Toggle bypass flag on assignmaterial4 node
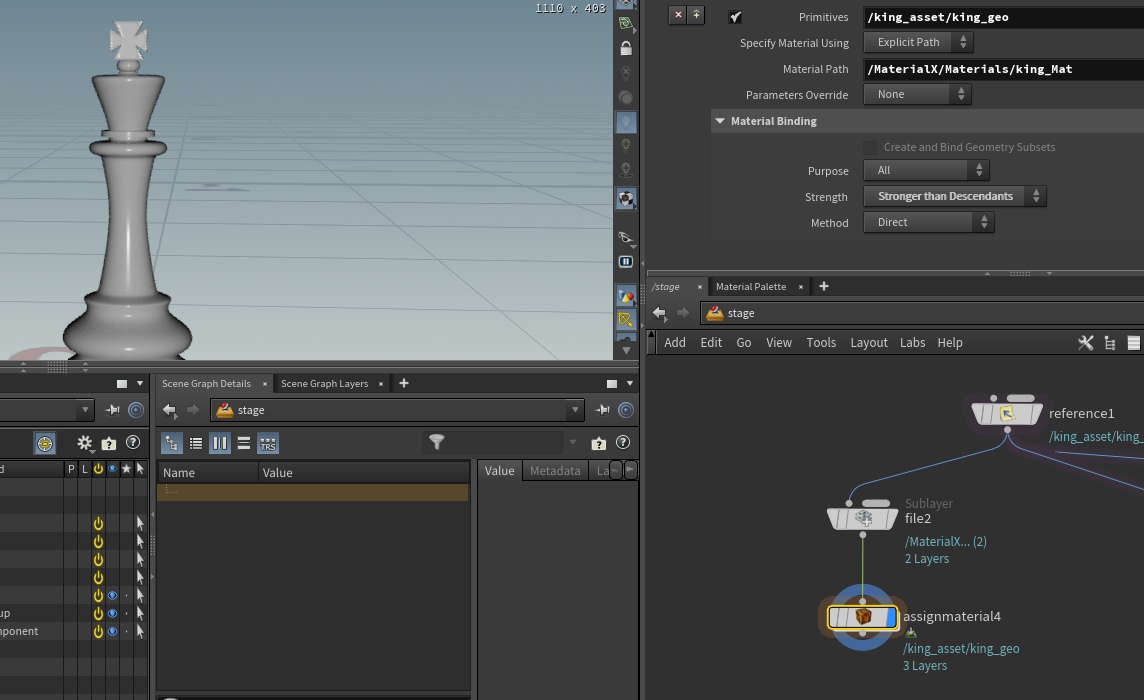This screenshot has width=1144, height=700. pos(836,618)
